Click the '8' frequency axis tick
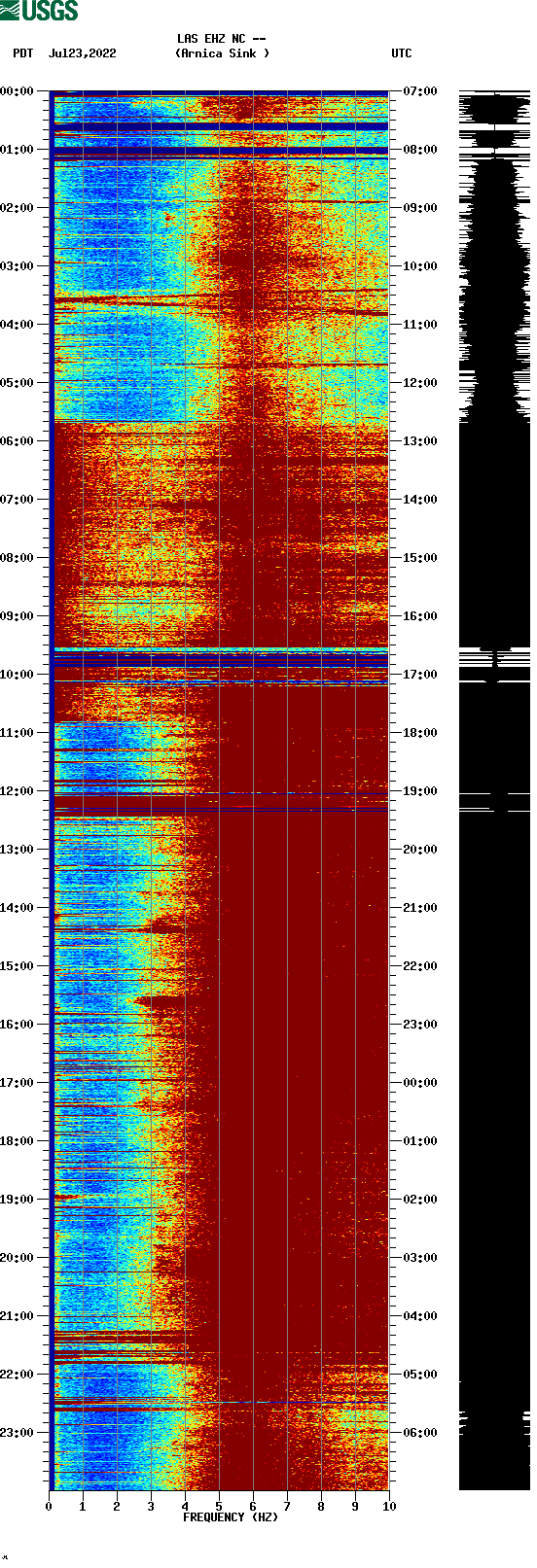Image resolution: width=537 pixels, height=1568 pixels. click(x=321, y=1507)
